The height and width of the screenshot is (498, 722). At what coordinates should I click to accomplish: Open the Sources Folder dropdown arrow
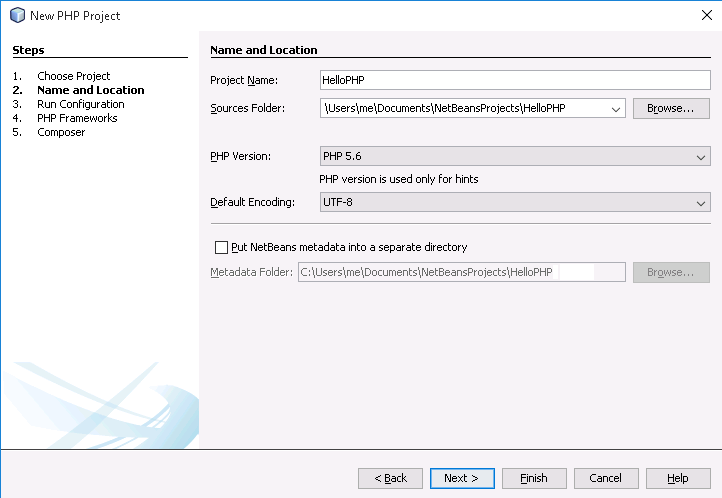point(616,109)
